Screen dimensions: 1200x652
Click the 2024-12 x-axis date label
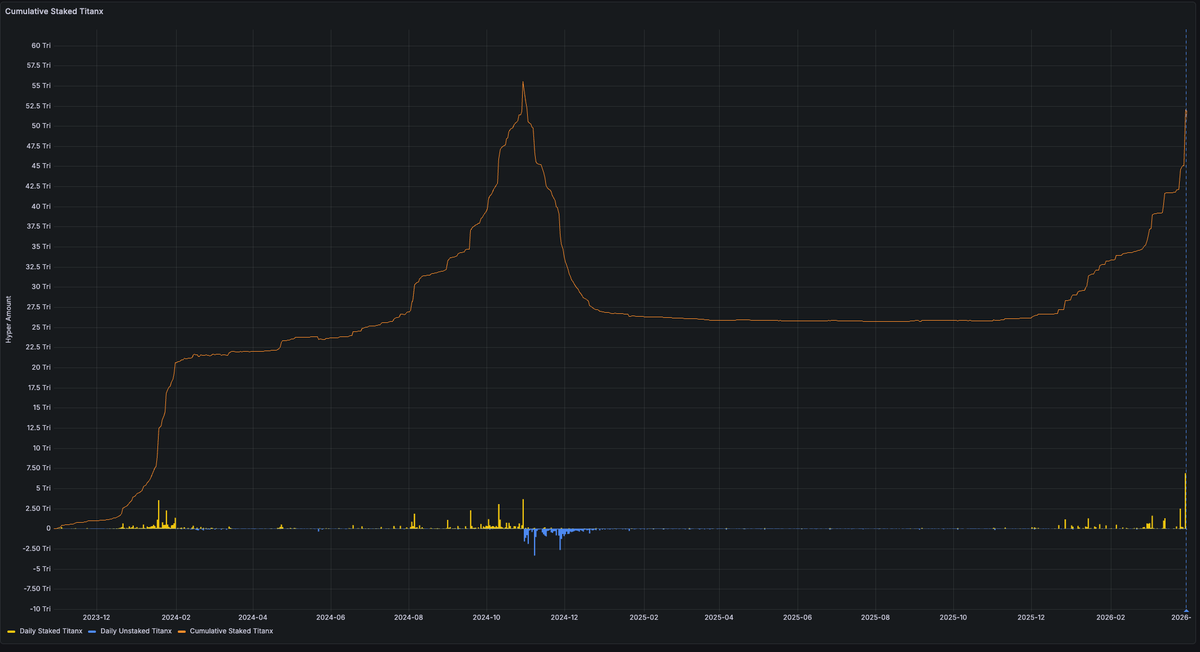(565, 619)
